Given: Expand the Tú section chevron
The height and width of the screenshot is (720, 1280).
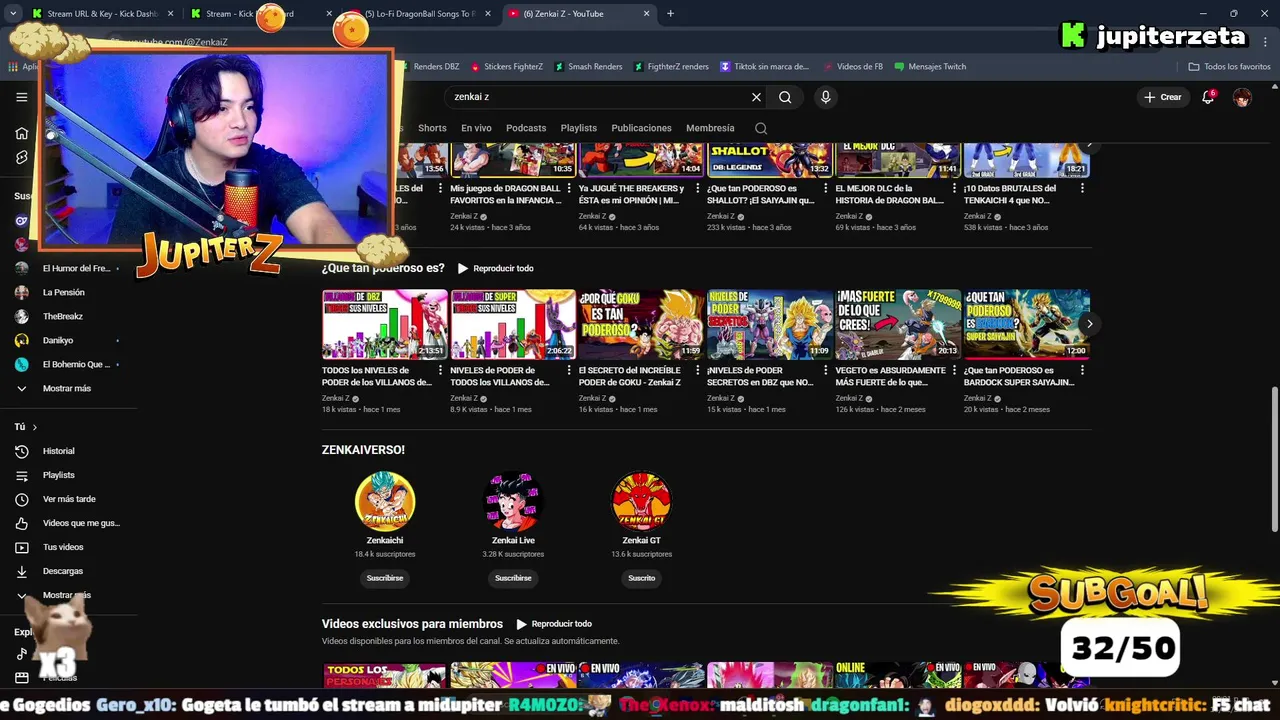Looking at the screenshot, I should [34, 427].
